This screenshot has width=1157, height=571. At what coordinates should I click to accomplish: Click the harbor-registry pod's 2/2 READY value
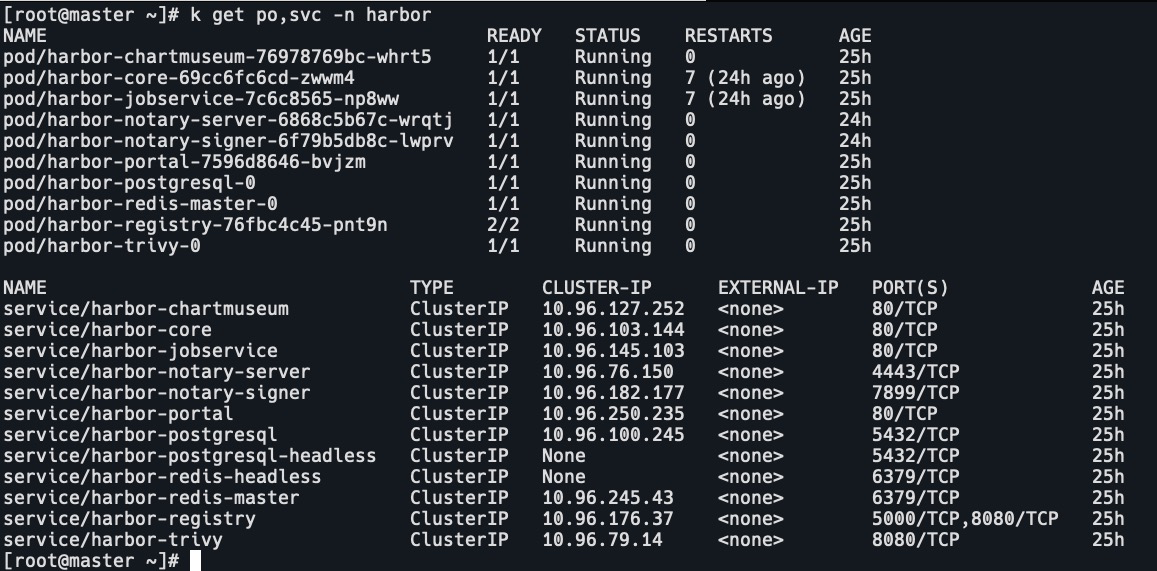coord(503,225)
